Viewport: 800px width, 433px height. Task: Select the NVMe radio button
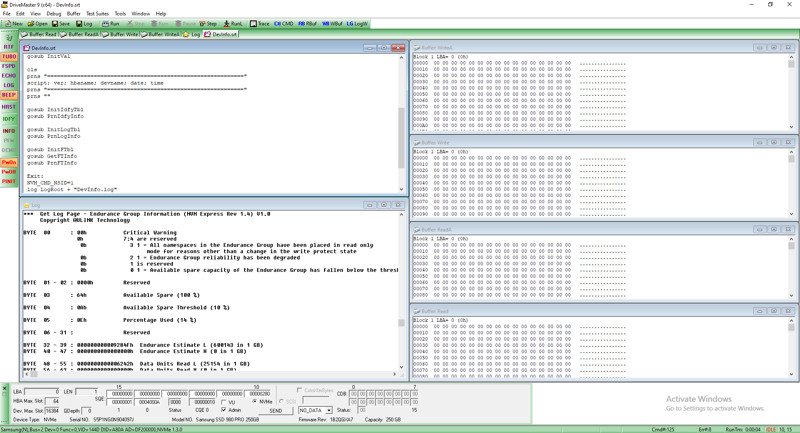click(x=255, y=401)
